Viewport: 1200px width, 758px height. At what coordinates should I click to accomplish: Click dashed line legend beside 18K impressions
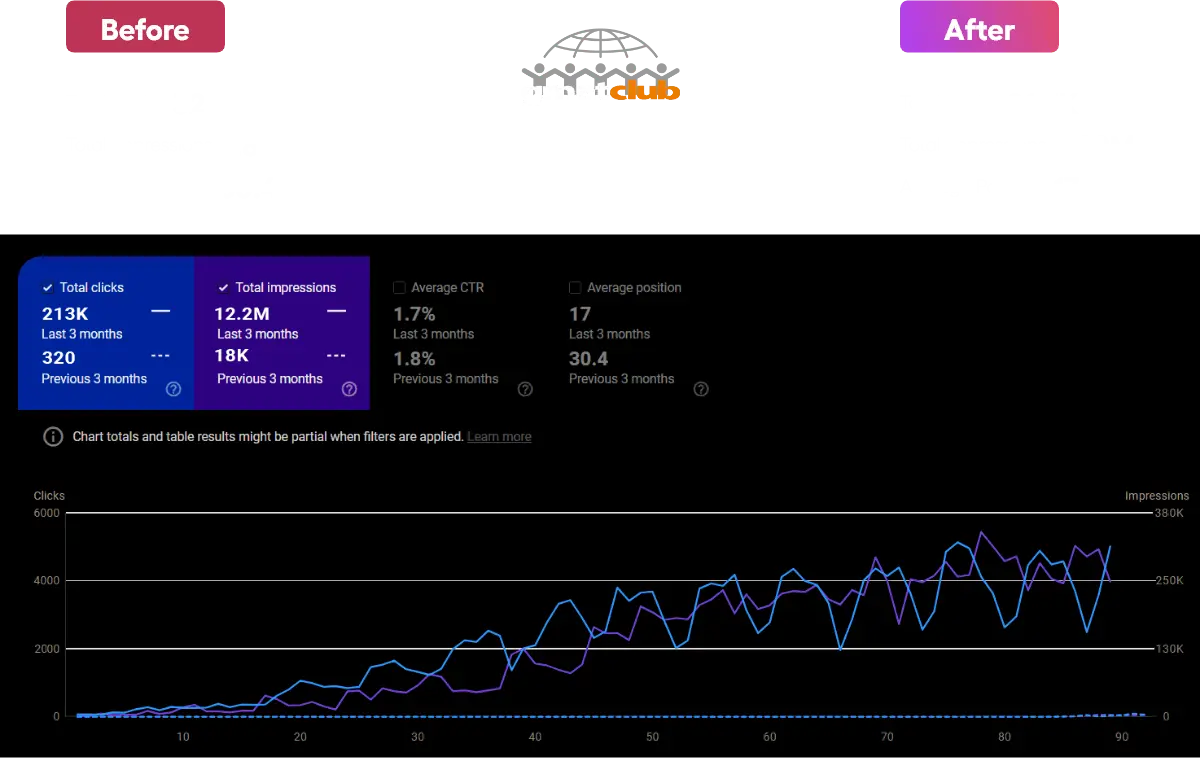[336, 356]
